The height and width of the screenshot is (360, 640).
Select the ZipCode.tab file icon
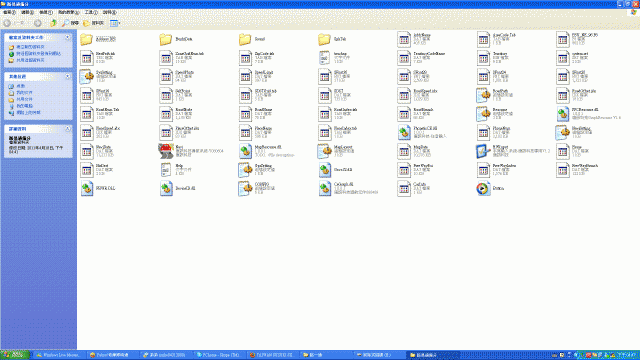(245, 58)
